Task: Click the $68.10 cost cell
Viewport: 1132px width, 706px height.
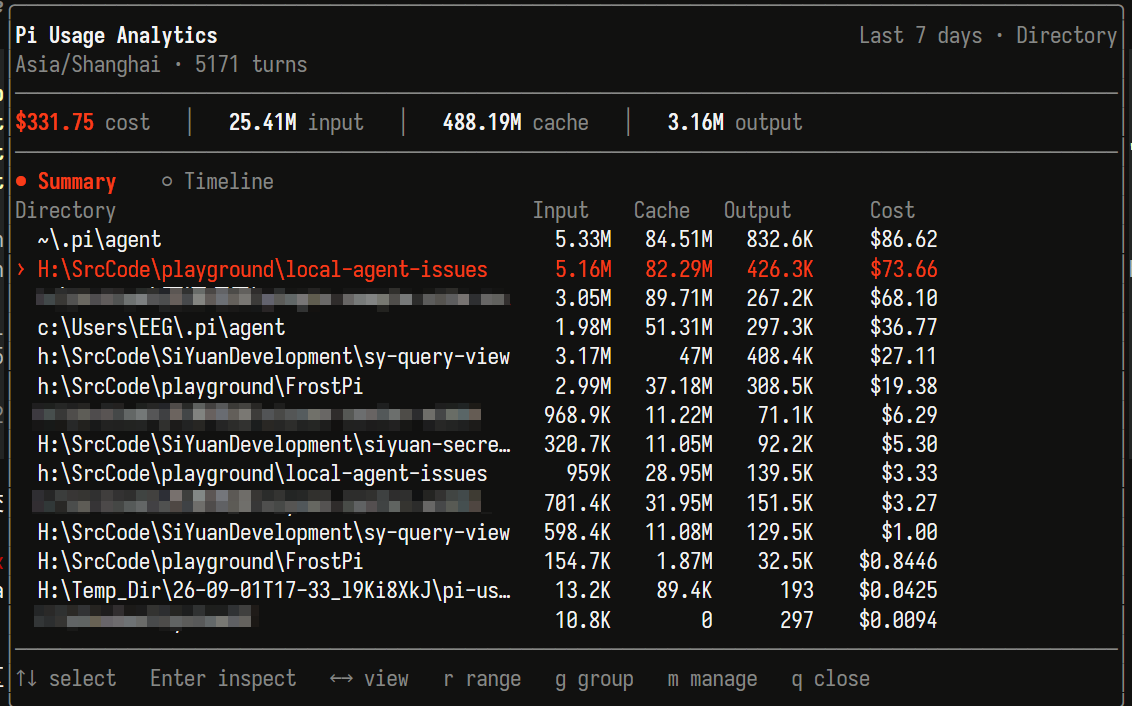Action: tap(904, 298)
